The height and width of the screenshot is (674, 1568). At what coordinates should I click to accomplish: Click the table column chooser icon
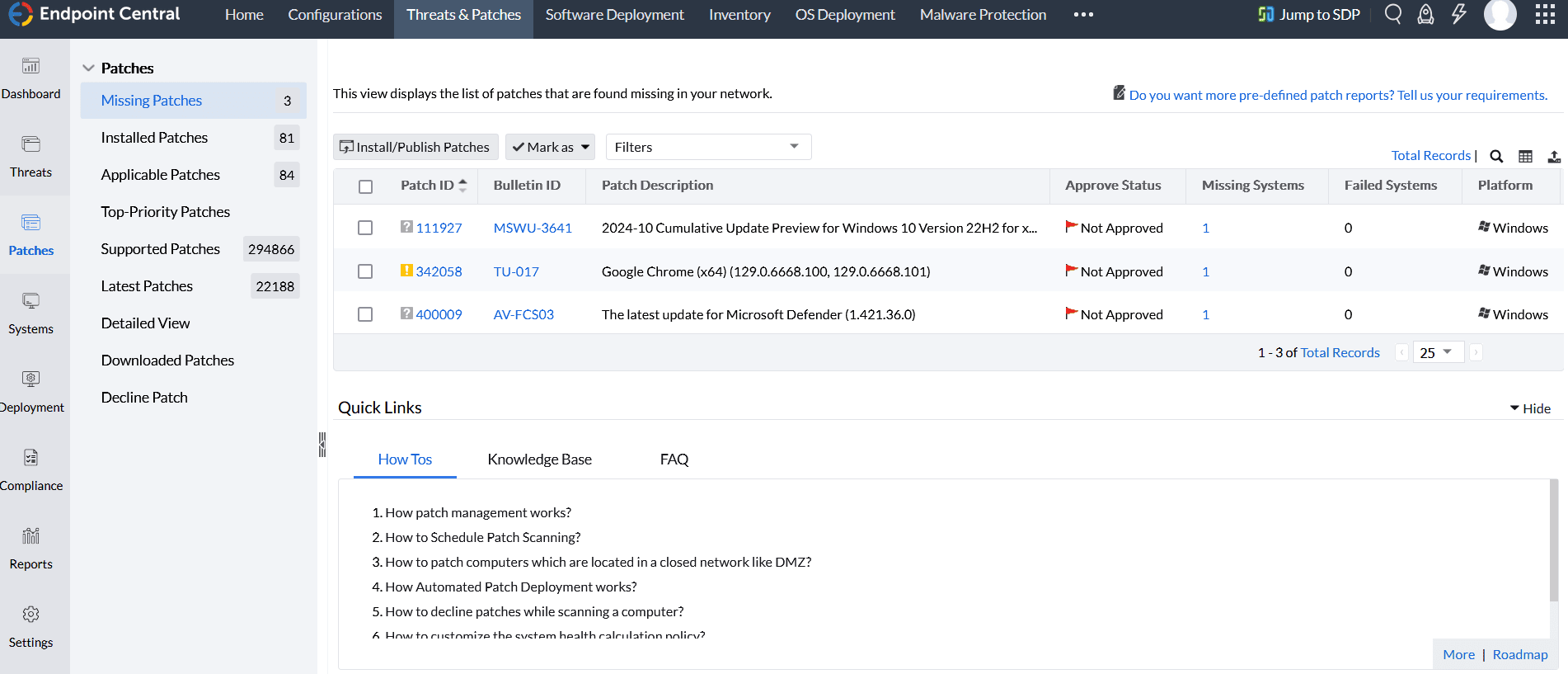coord(1526,156)
